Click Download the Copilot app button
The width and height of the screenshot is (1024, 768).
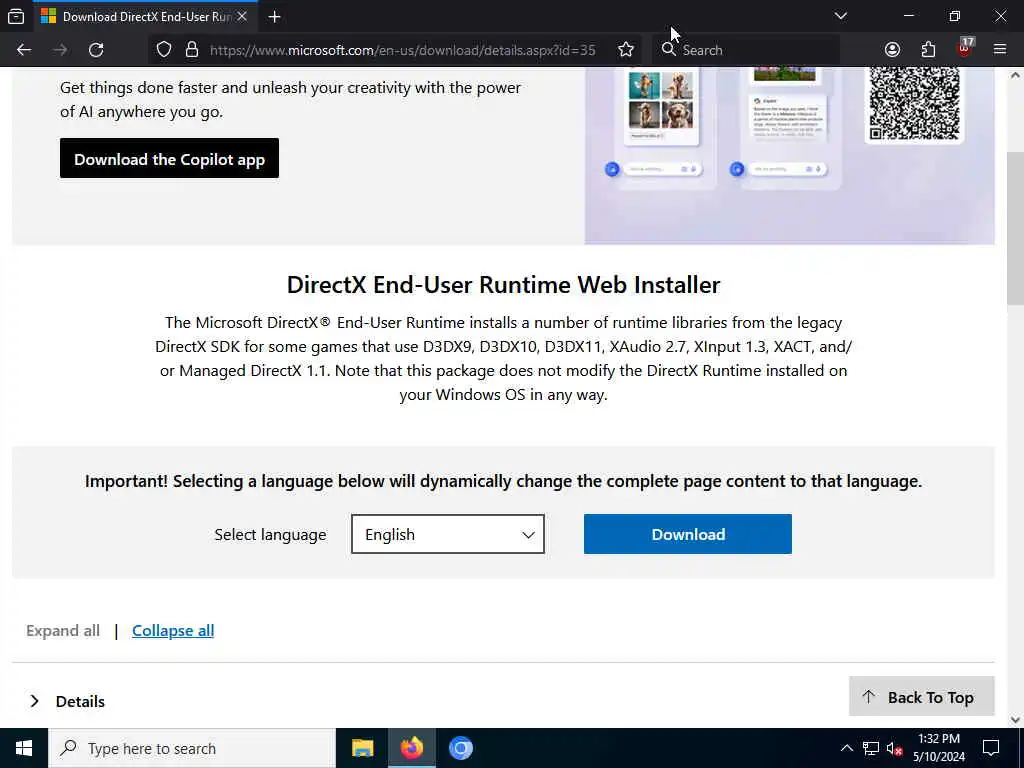(x=169, y=158)
